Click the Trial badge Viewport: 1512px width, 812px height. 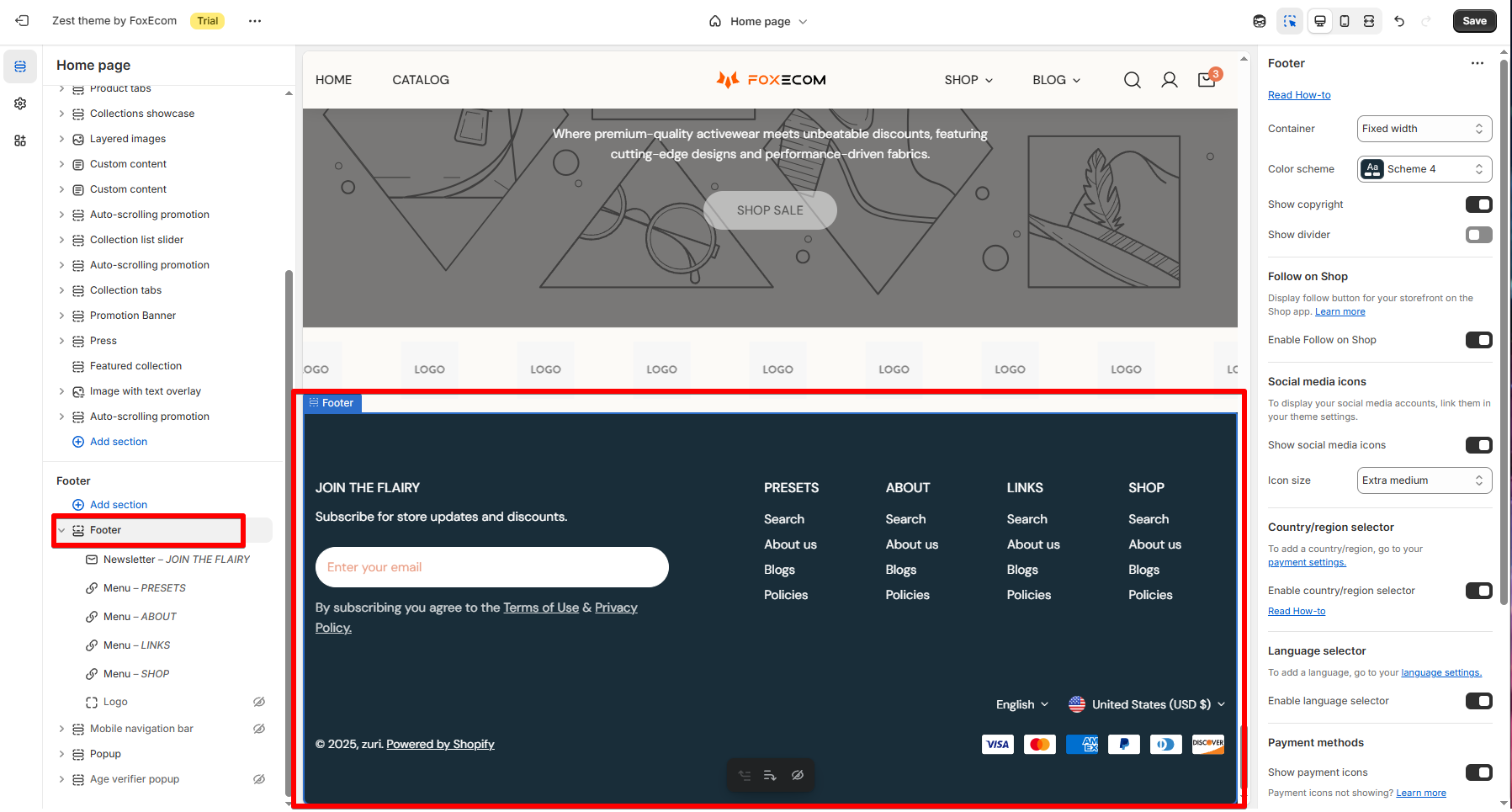[x=207, y=21]
